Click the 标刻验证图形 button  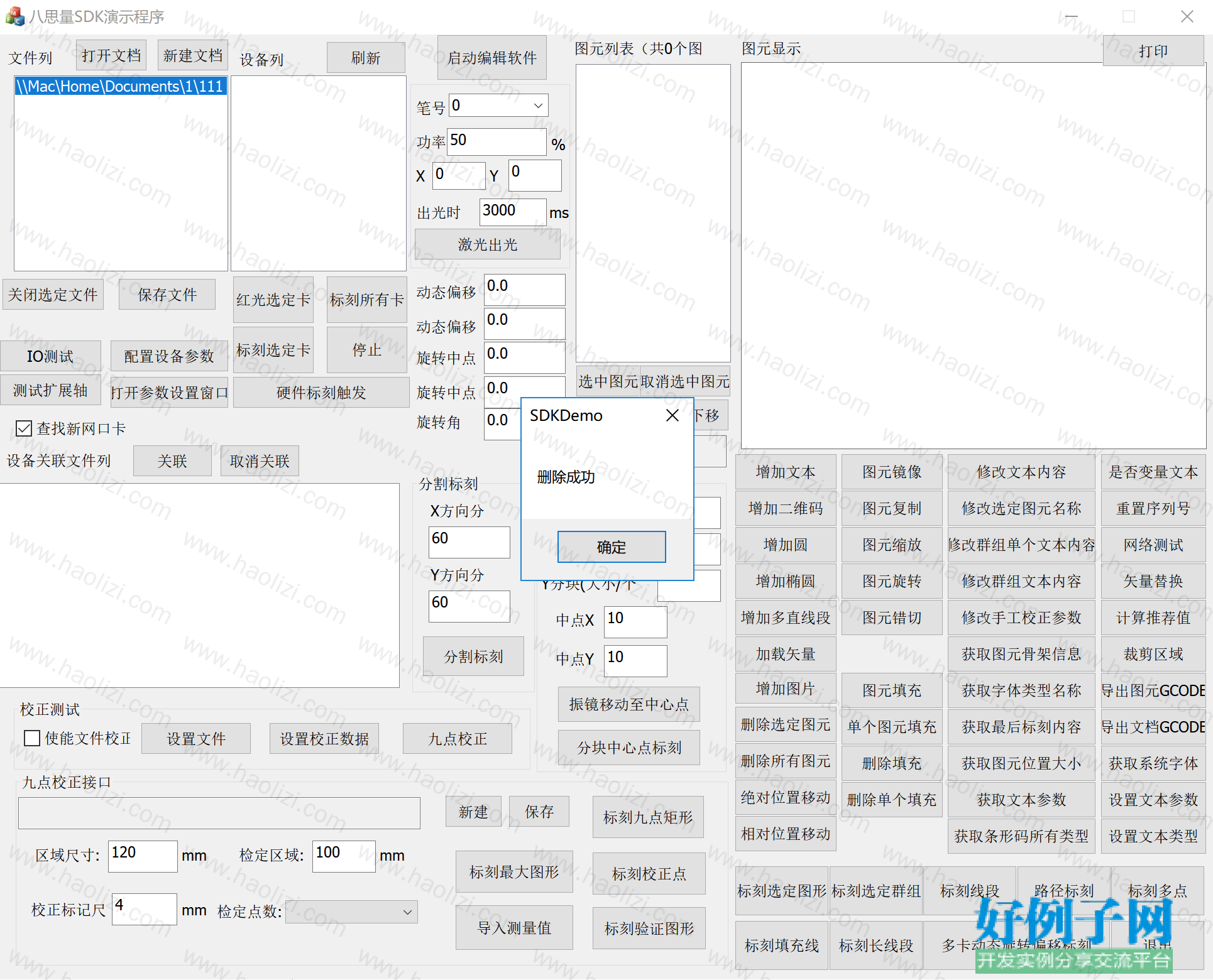click(x=649, y=928)
